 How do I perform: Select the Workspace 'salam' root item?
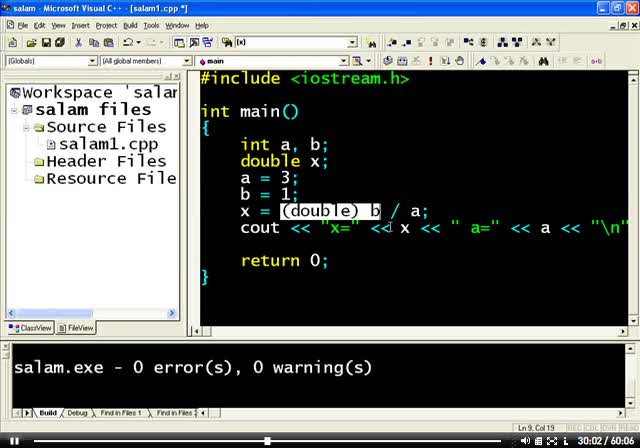[x=100, y=93]
